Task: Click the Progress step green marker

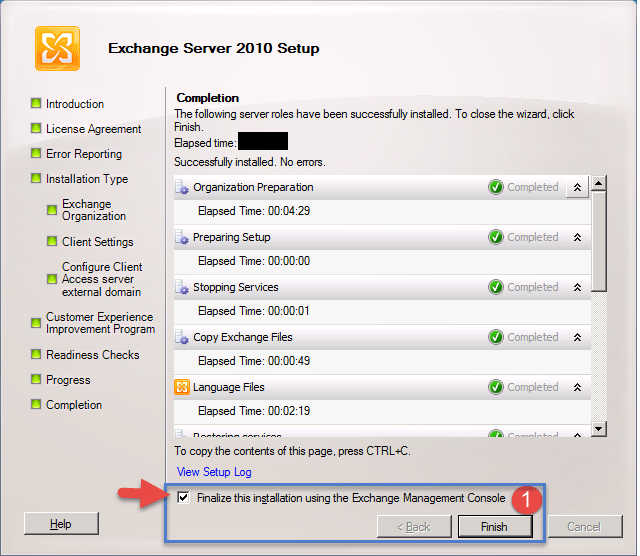Action: pos(36,379)
